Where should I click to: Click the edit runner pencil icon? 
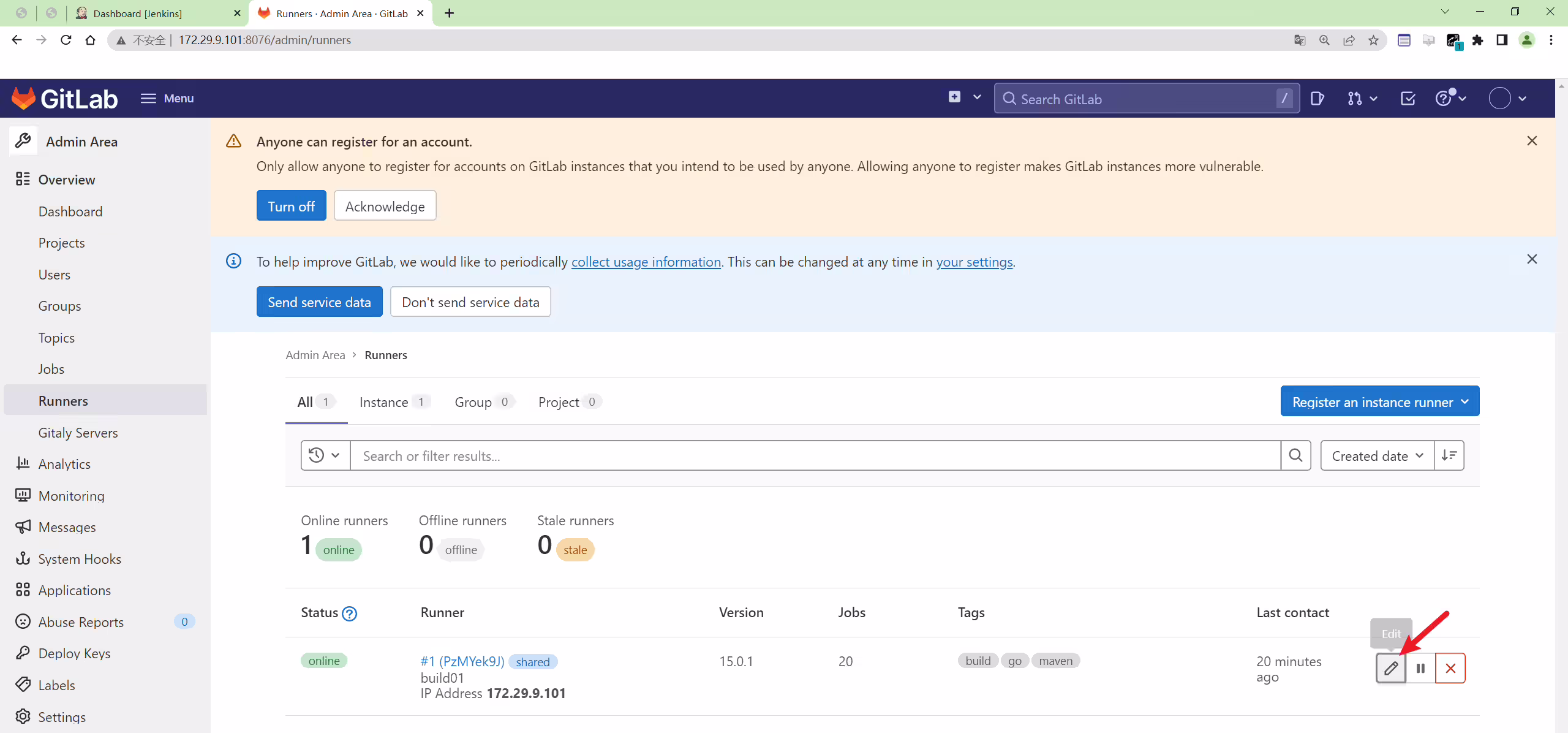point(1390,668)
